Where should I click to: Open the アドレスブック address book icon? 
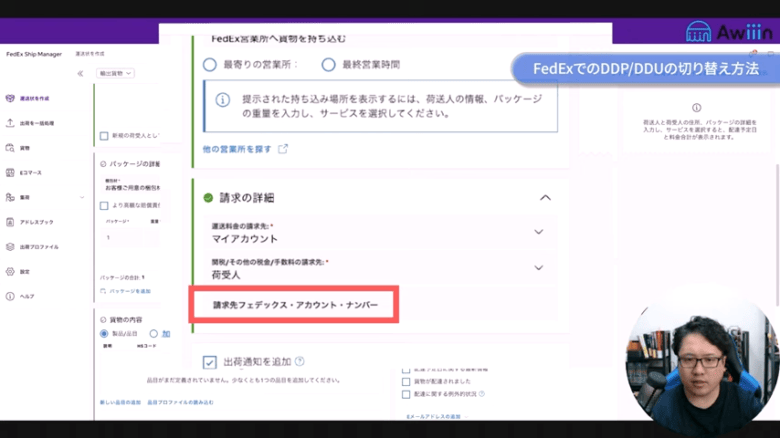pyautogui.click(x=10, y=222)
